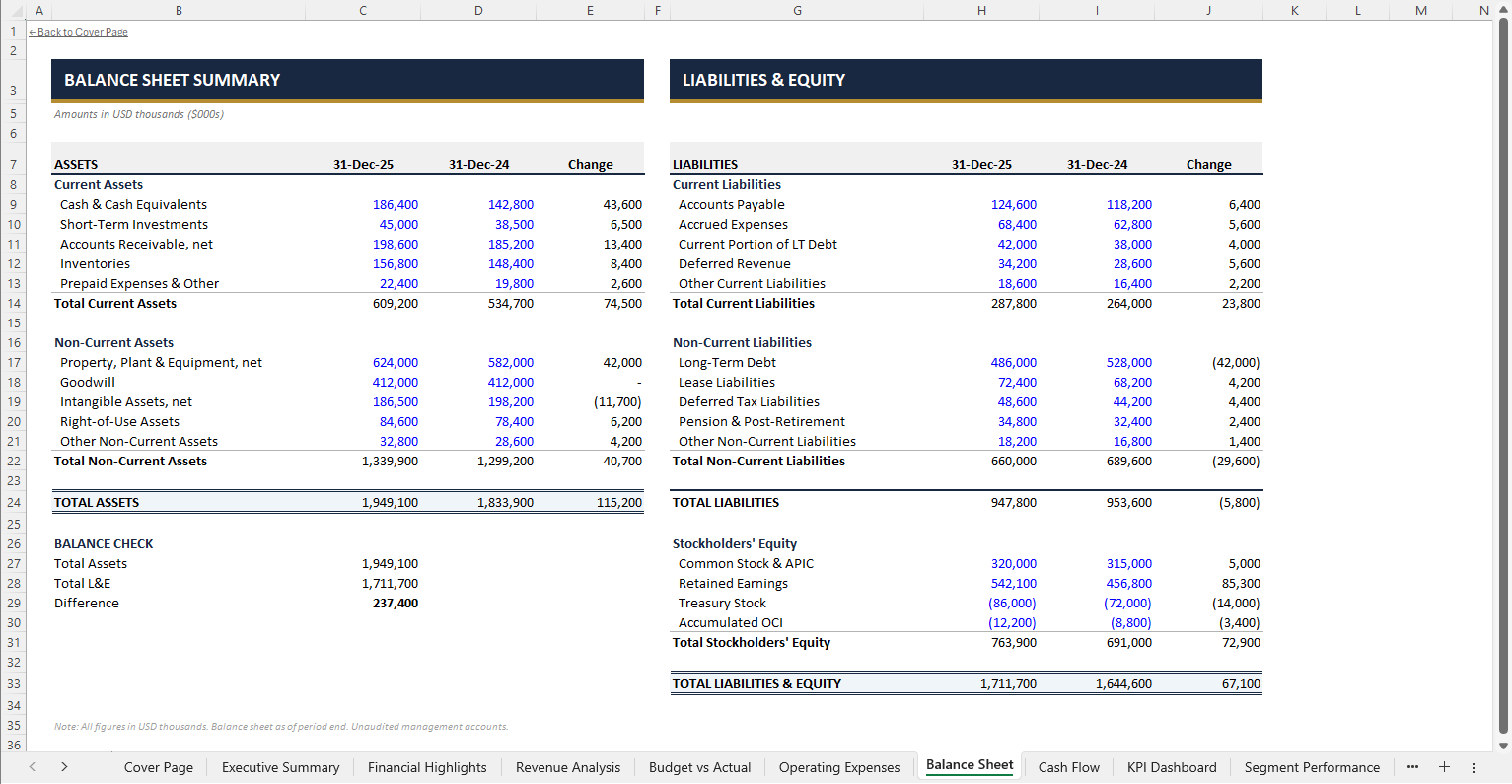Select all cells via the corner button
This screenshot has width=1512, height=784.
(x=14, y=10)
